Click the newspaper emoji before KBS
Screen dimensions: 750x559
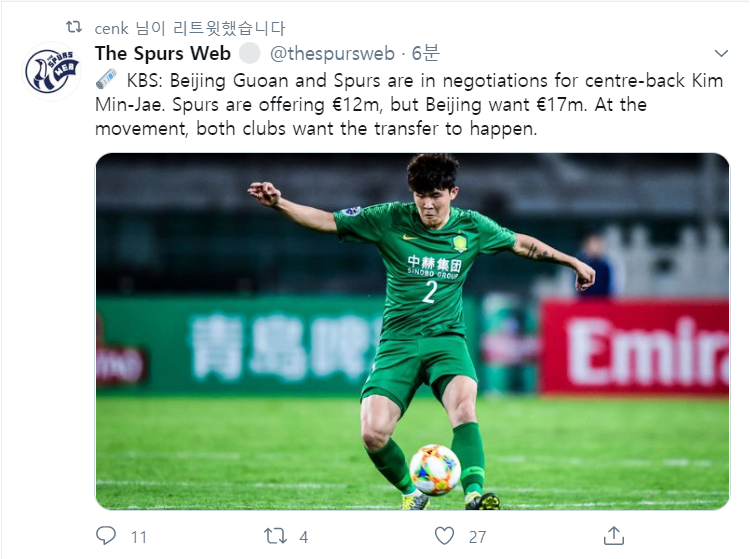point(106,79)
